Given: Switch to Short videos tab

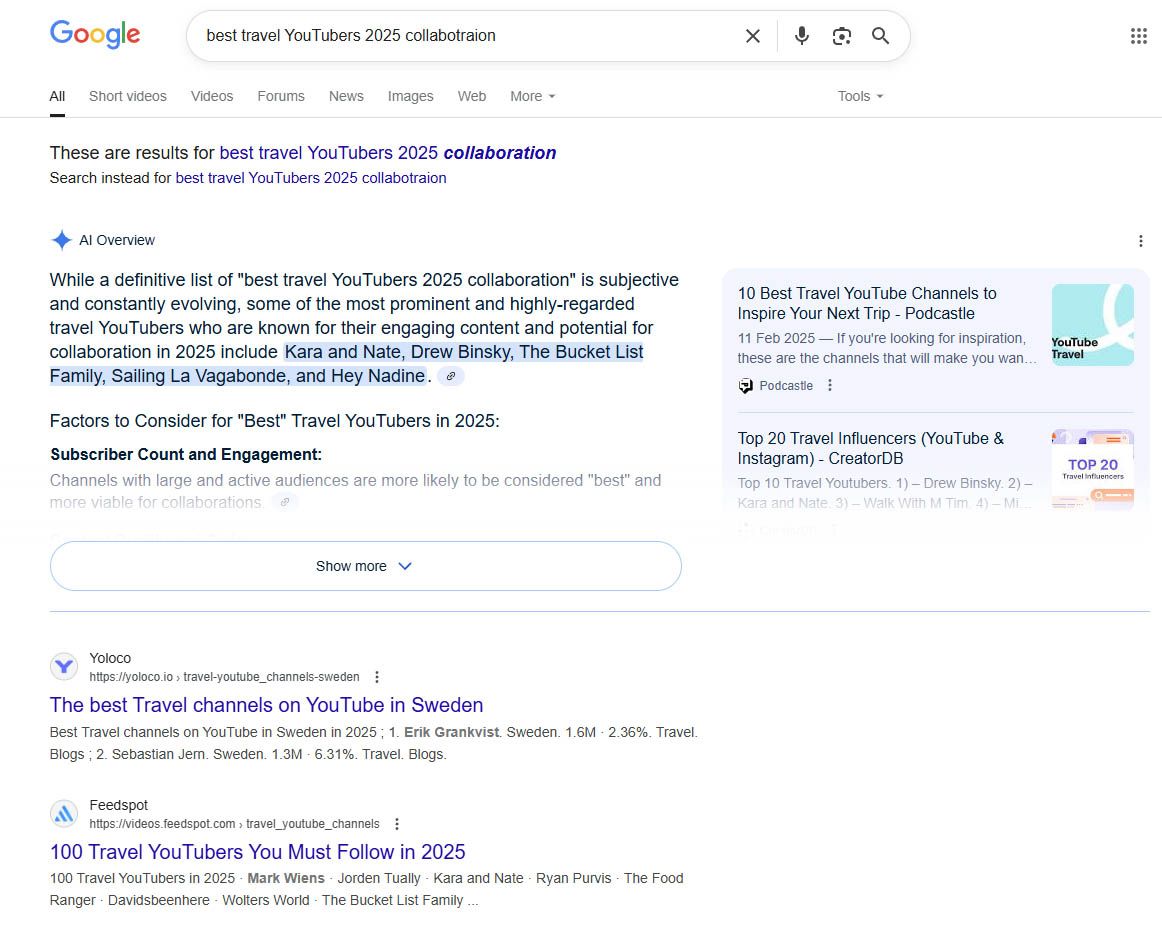Looking at the screenshot, I should [x=127, y=96].
